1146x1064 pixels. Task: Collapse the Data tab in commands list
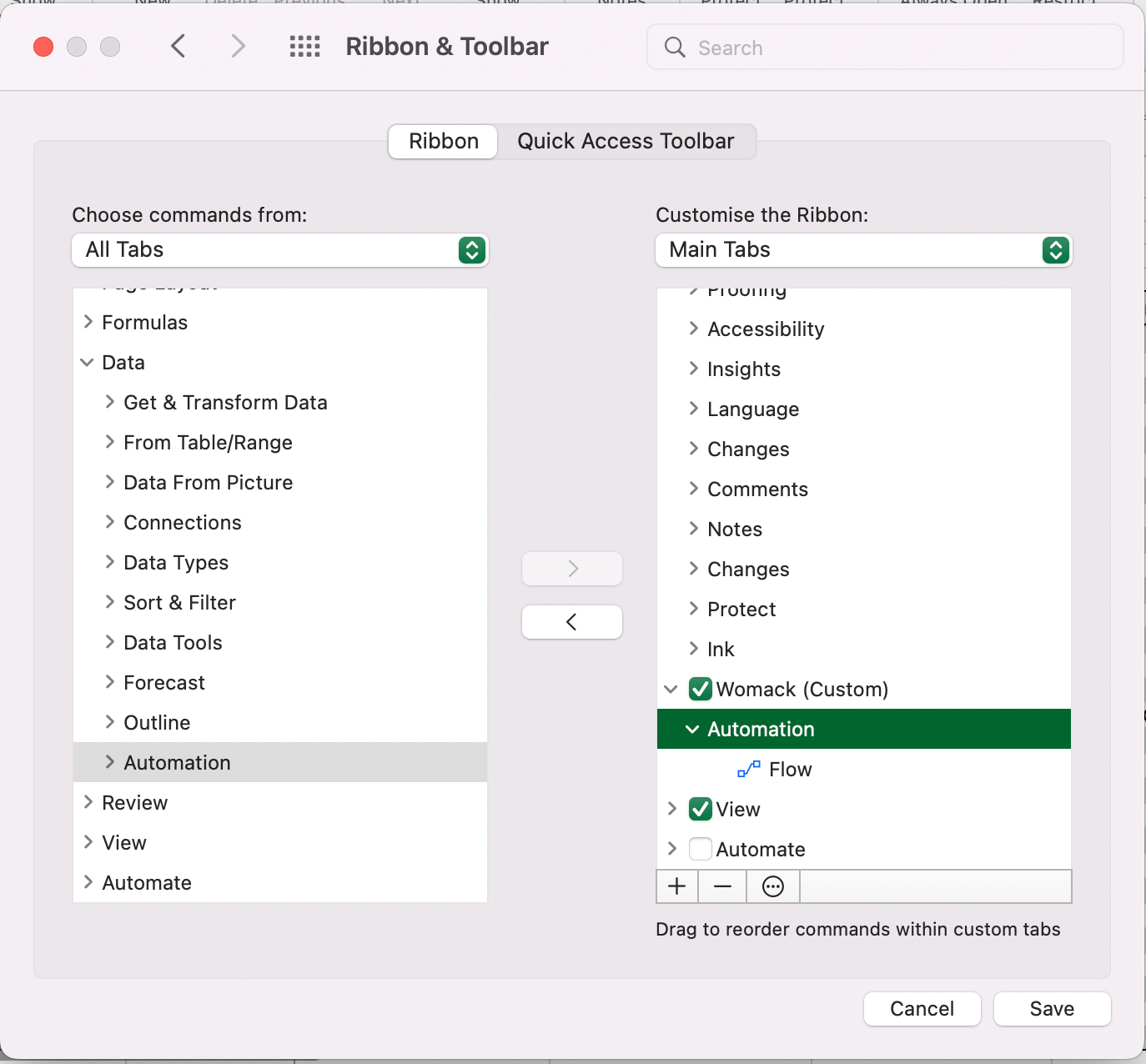87,362
